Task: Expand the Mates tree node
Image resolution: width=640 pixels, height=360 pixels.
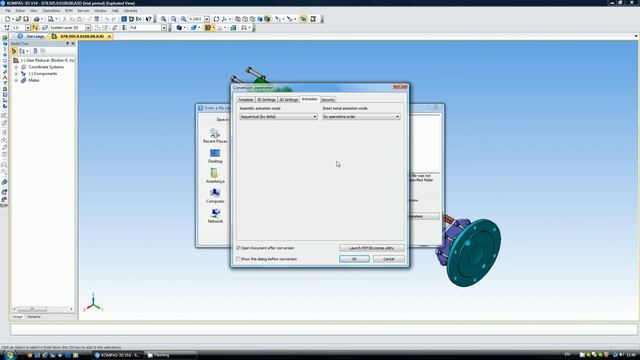Action: [x=16, y=80]
